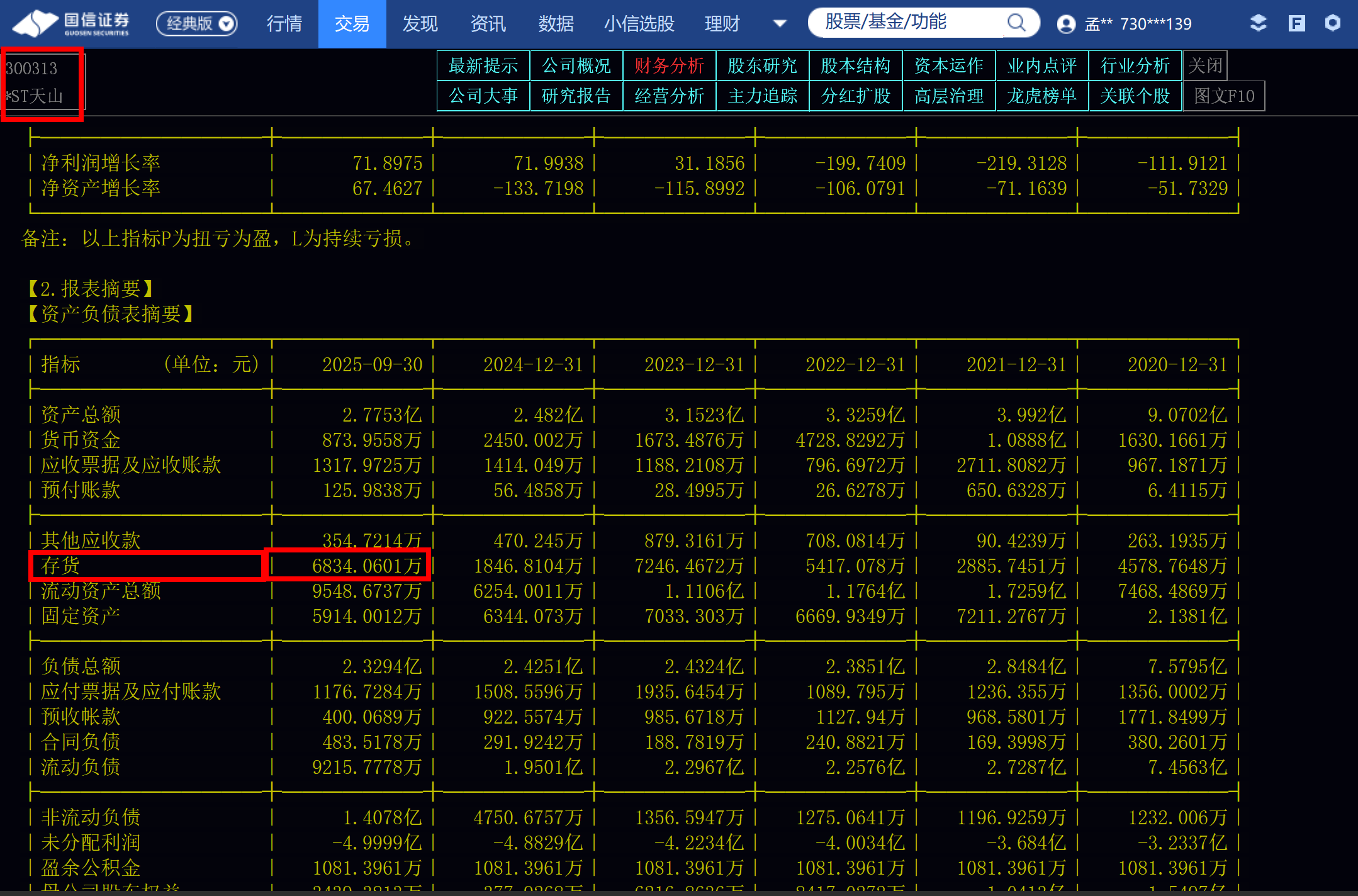Click the 关闭 button
This screenshot has width=1358, height=896.
pyautogui.click(x=1204, y=65)
